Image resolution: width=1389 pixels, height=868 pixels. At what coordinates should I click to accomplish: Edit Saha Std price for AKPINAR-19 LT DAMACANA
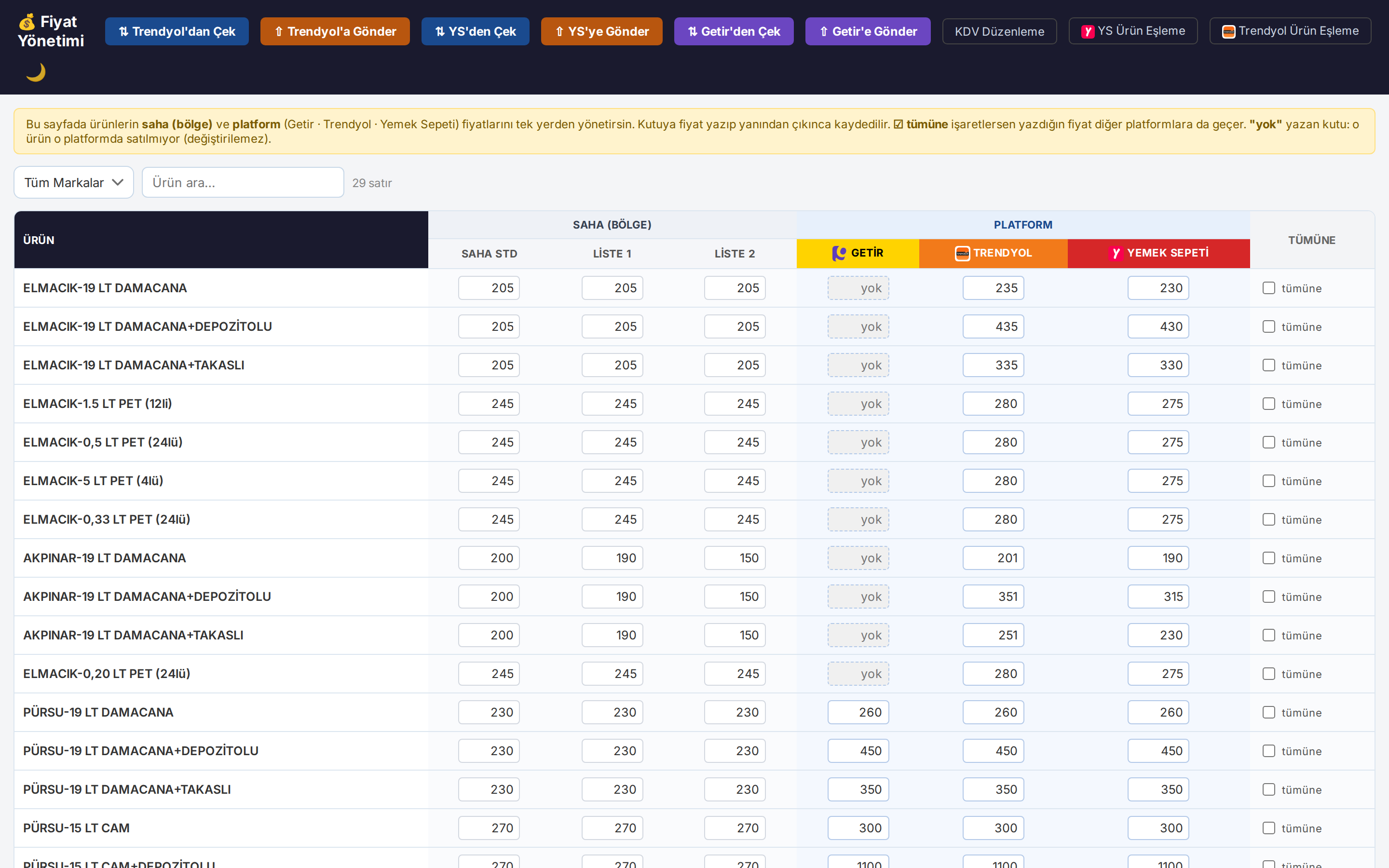coord(489,558)
